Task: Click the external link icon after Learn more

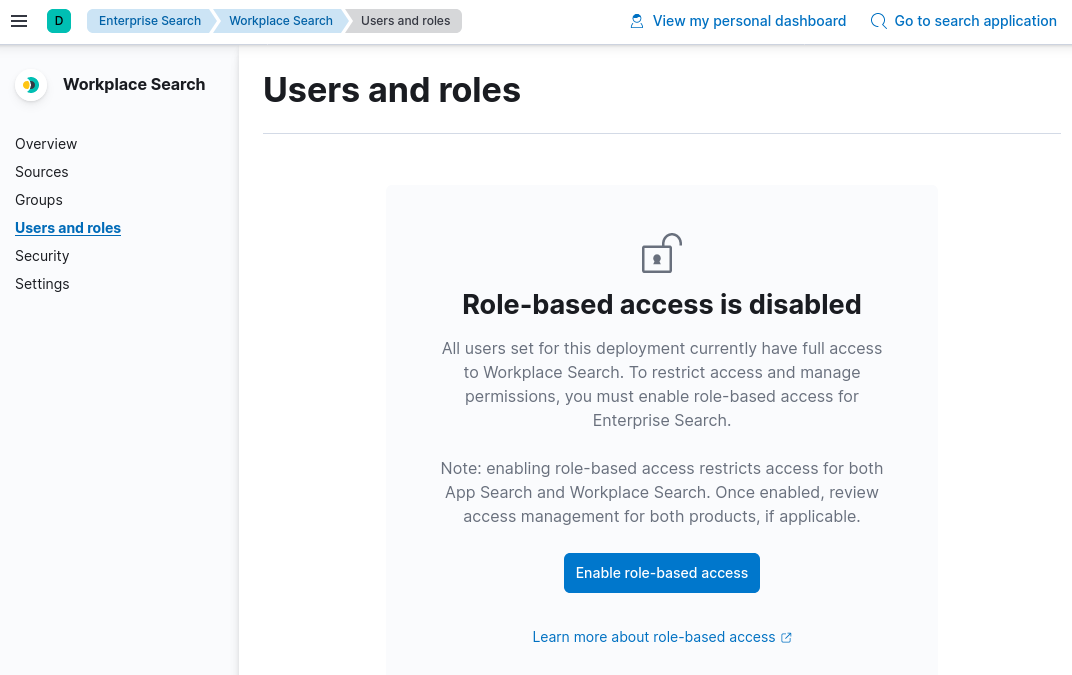Action: 787,637
